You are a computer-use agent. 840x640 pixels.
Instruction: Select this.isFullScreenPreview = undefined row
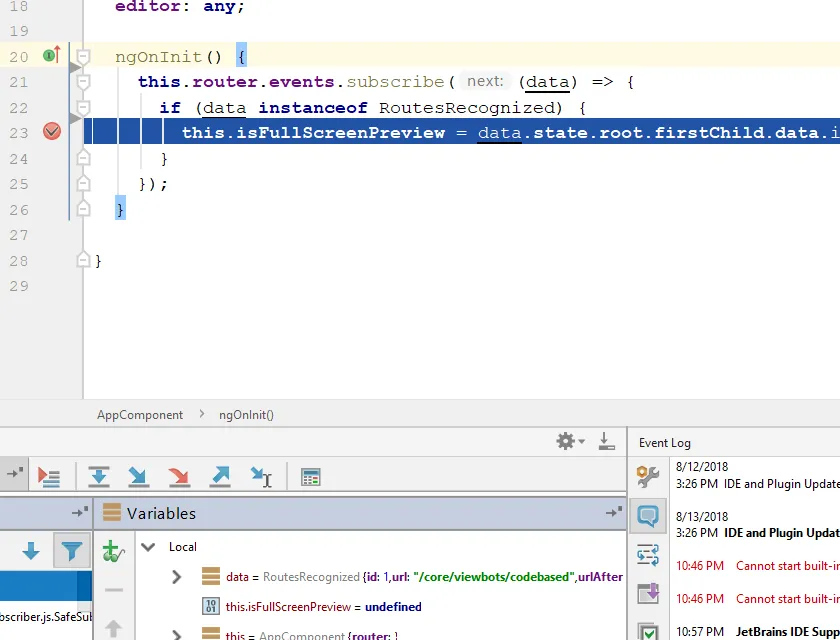tap(380, 607)
